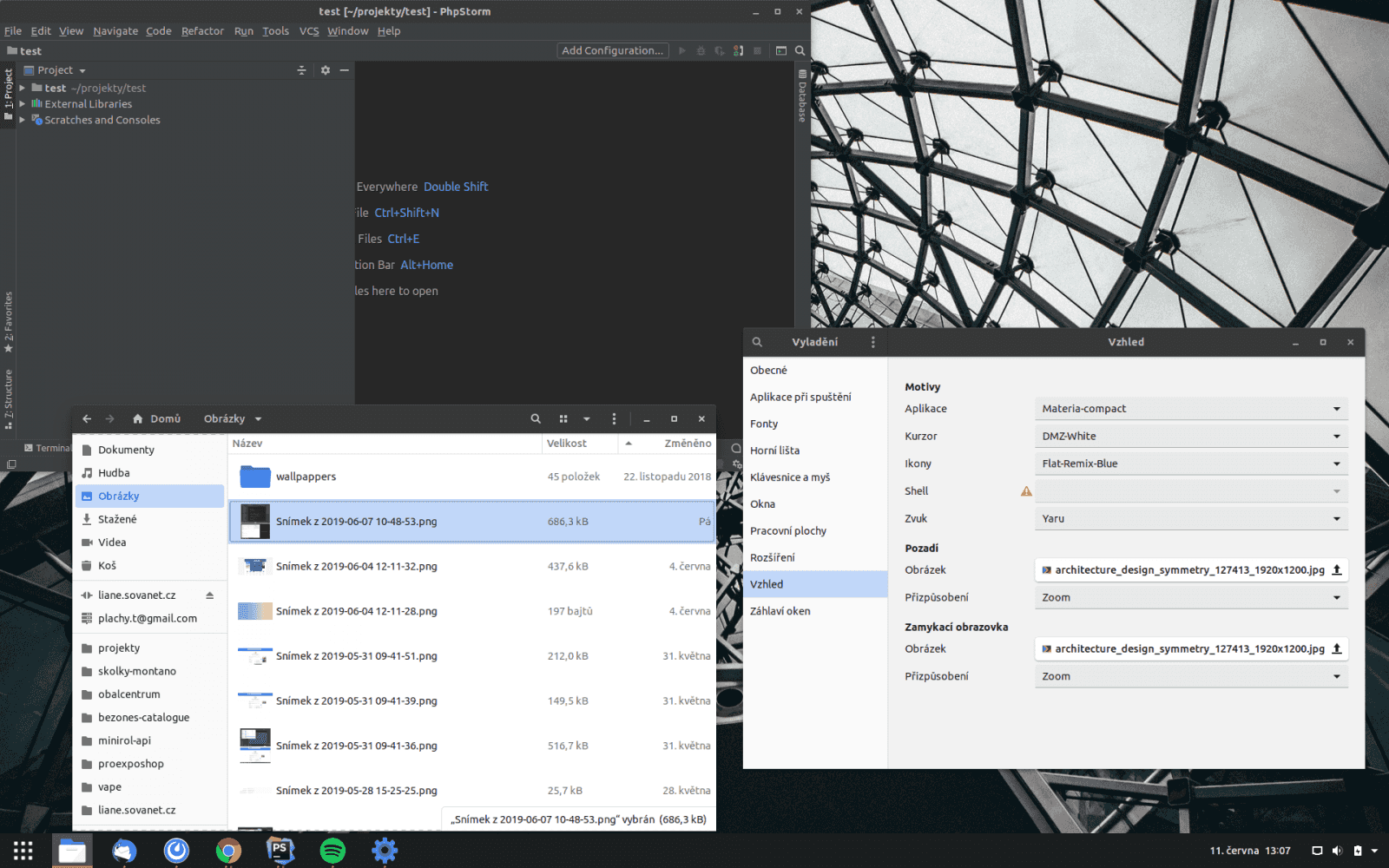The width and height of the screenshot is (1389, 868).
Task: Open the Zoom dropdown under Pozadí
Action: [x=1190, y=597]
